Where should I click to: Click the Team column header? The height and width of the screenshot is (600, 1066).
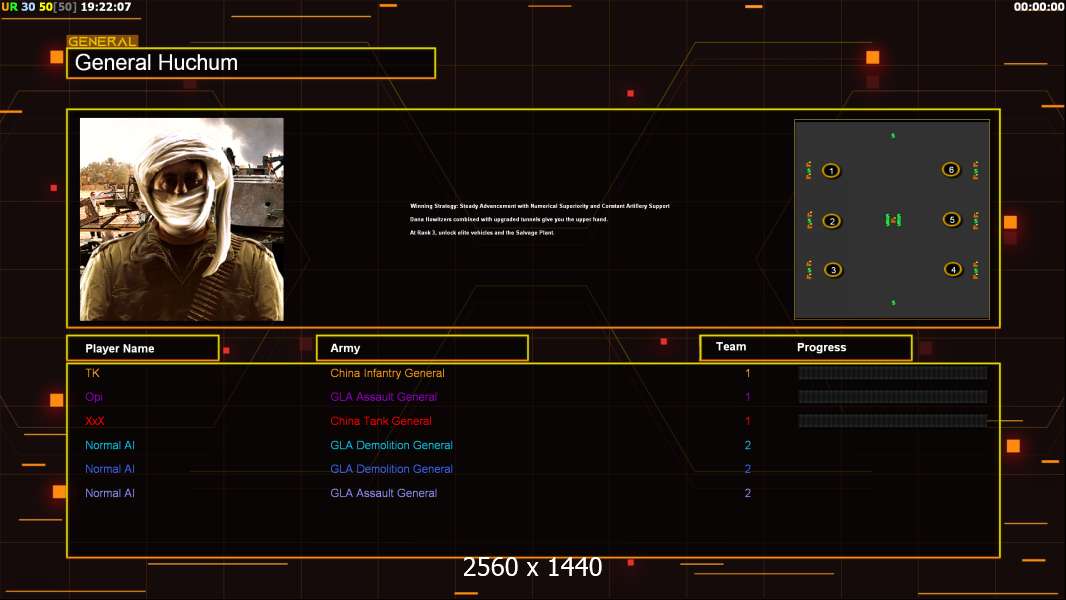(x=731, y=347)
